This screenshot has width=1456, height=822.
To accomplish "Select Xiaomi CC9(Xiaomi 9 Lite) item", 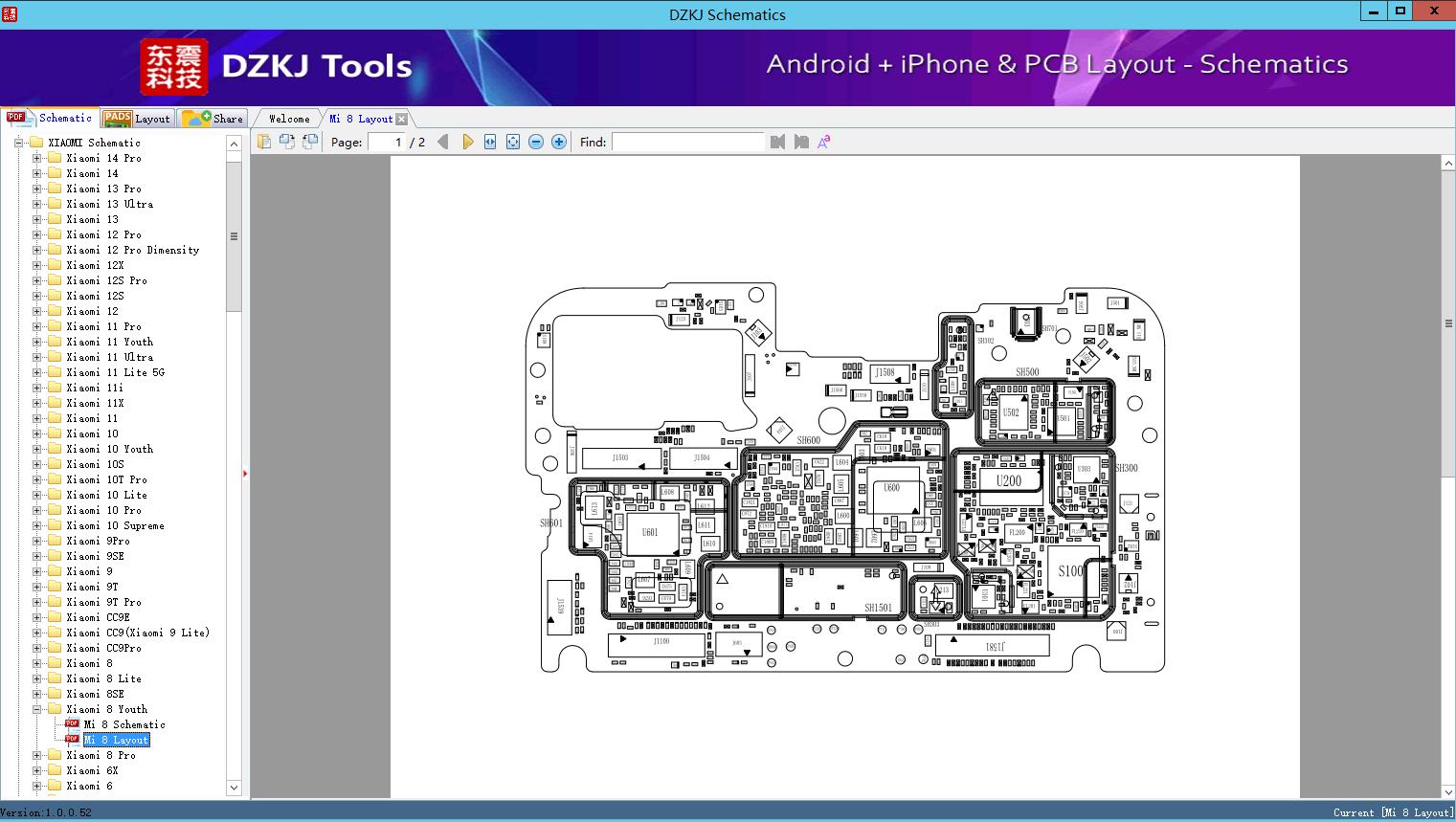I will (x=138, y=633).
